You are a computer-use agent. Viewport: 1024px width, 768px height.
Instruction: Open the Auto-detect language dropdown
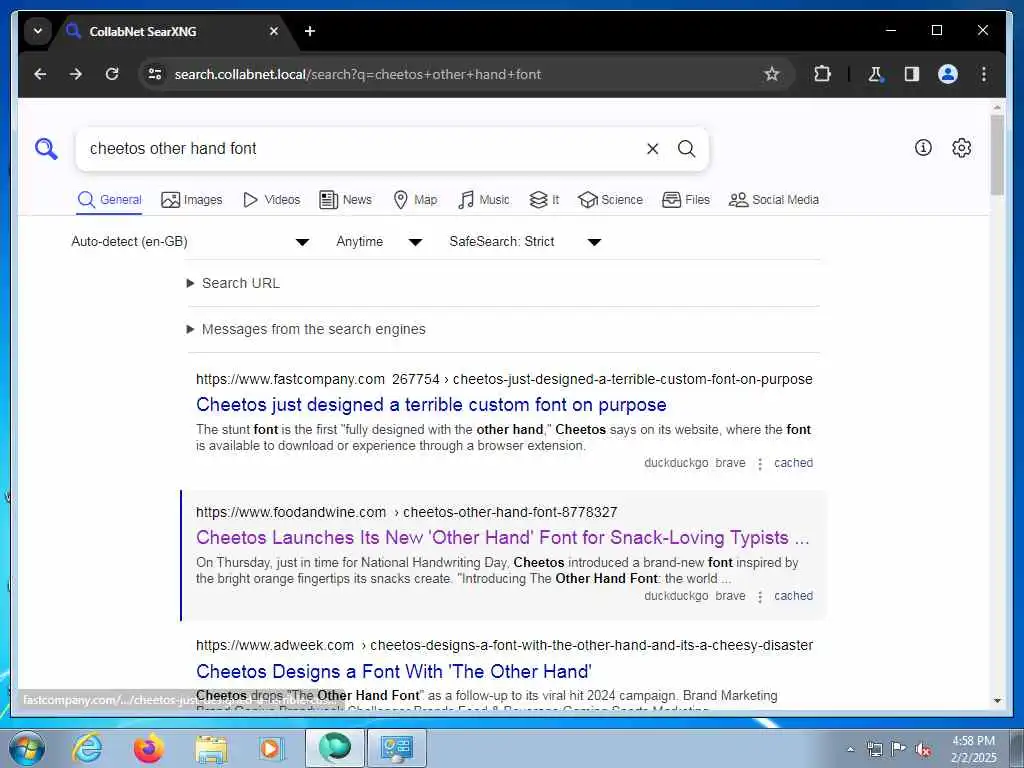coord(190,242)
